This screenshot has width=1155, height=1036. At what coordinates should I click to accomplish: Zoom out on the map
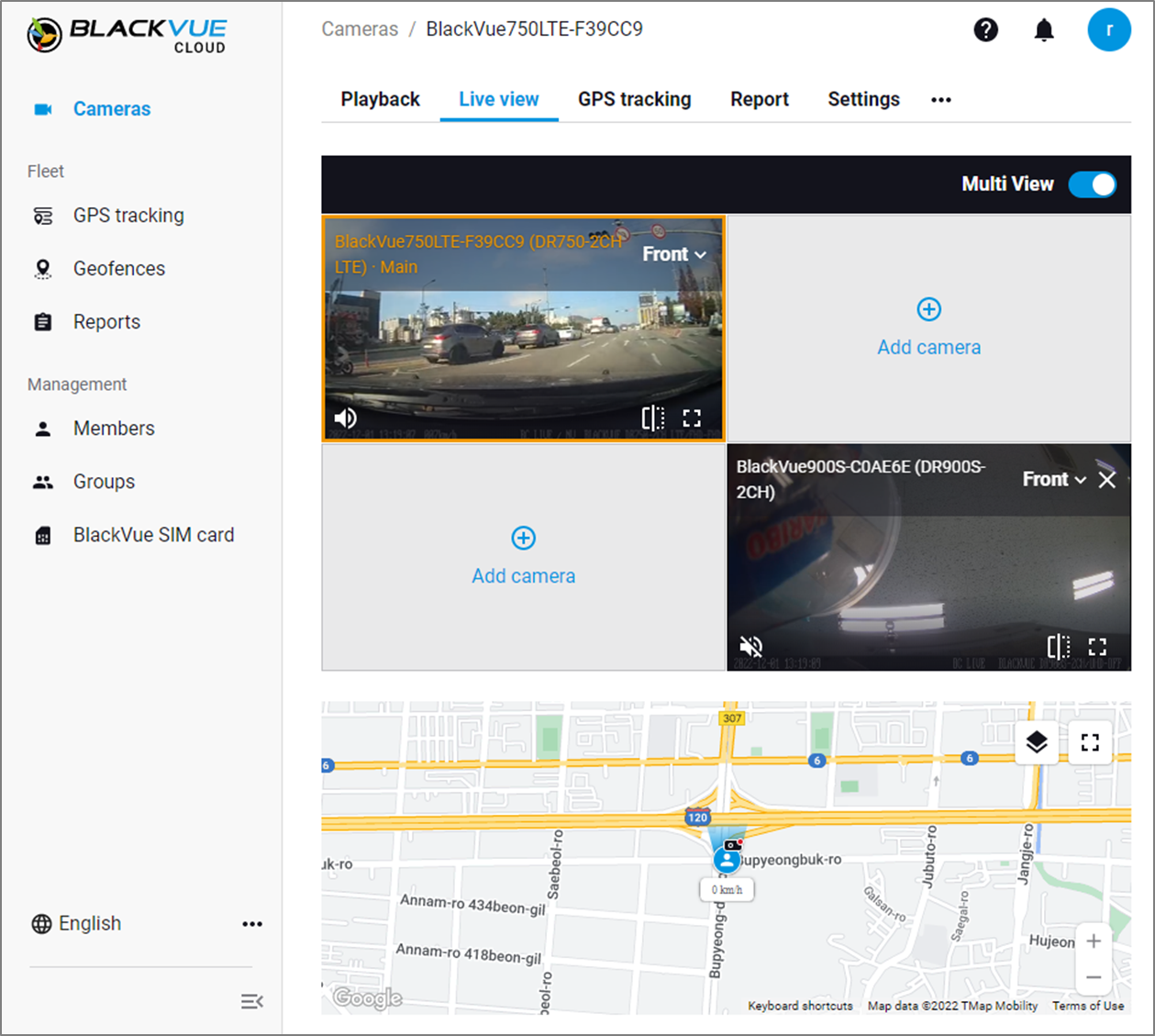(1094, 977)
